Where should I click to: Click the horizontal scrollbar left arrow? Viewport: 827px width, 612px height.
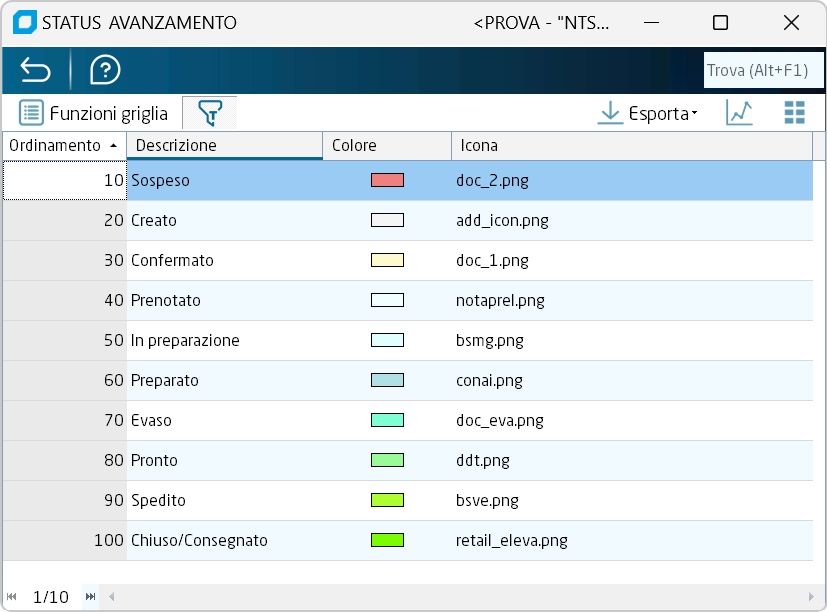coord(111,597)
